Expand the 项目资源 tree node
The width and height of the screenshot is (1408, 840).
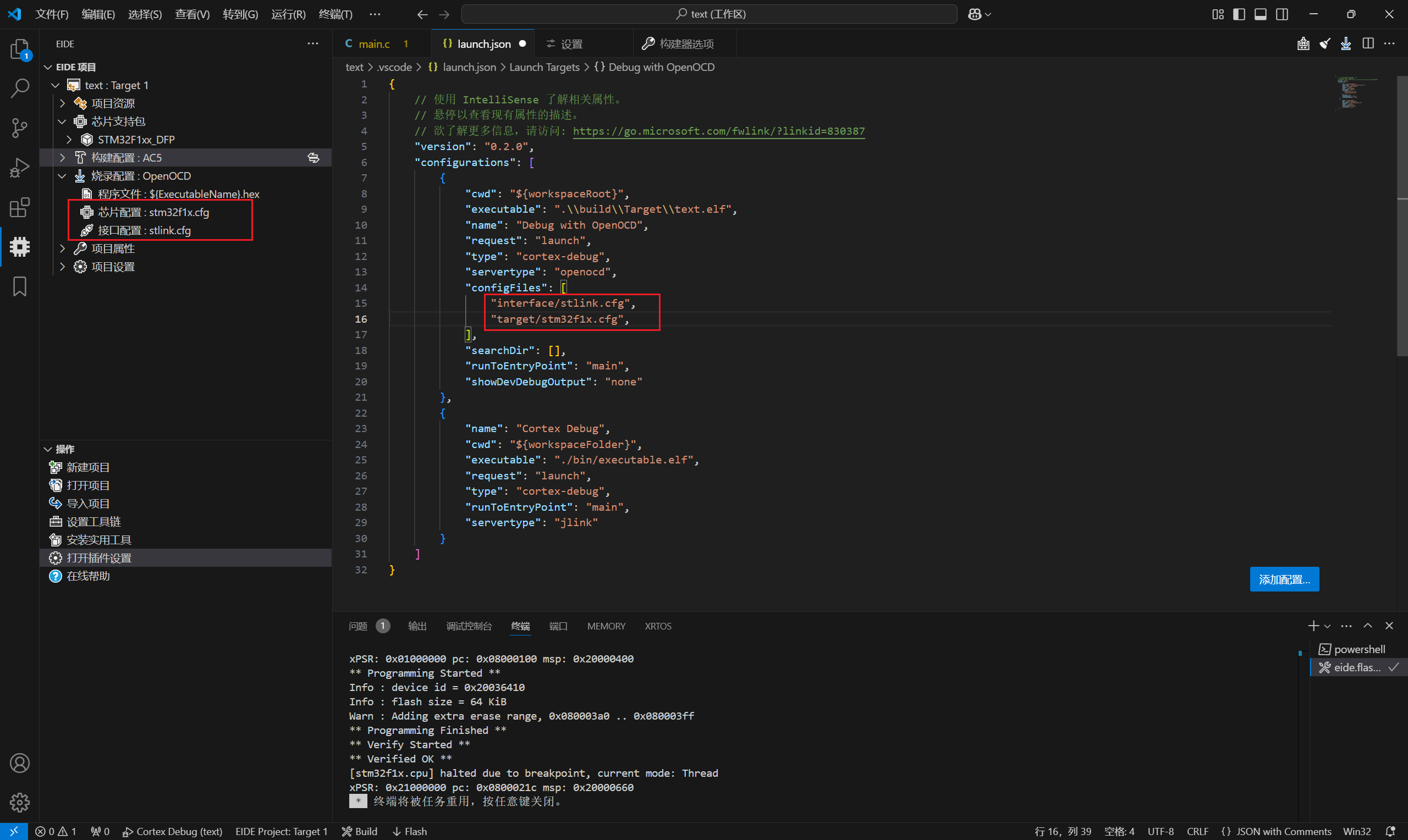(63, 103)
